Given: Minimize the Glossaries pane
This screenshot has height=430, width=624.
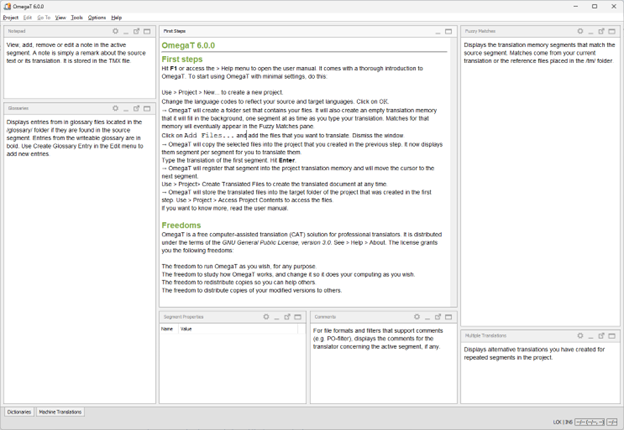Looking at the screenshot, I should tap(126, 109).
